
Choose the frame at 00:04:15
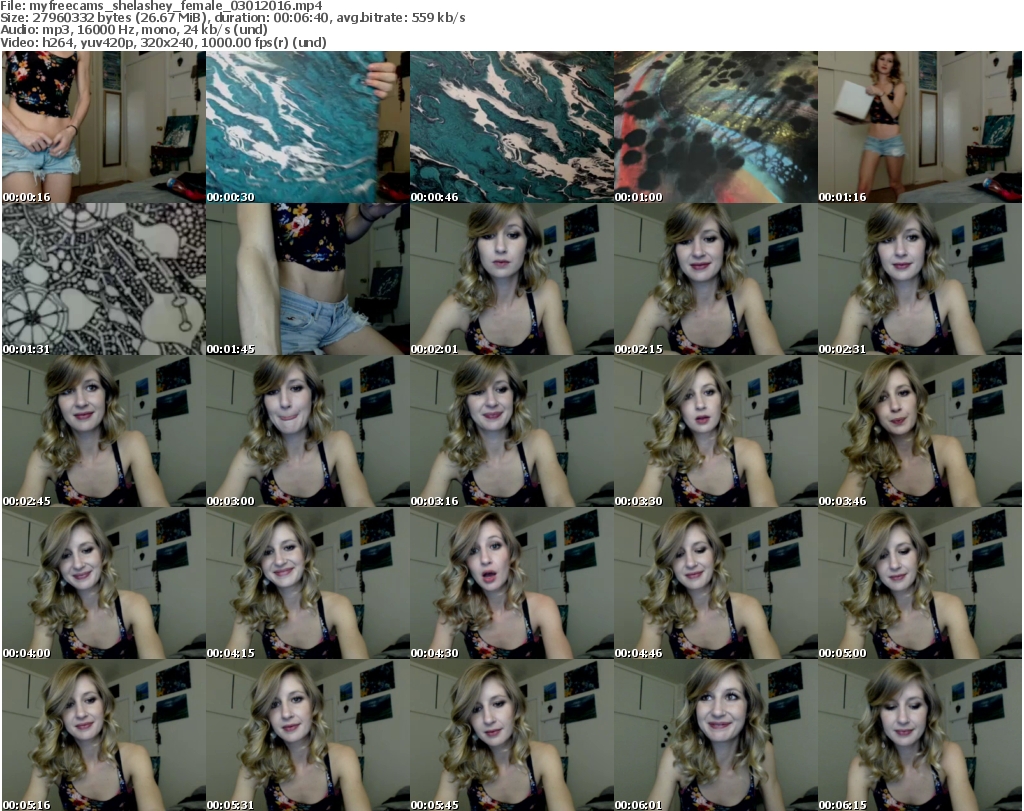(308, 584)
